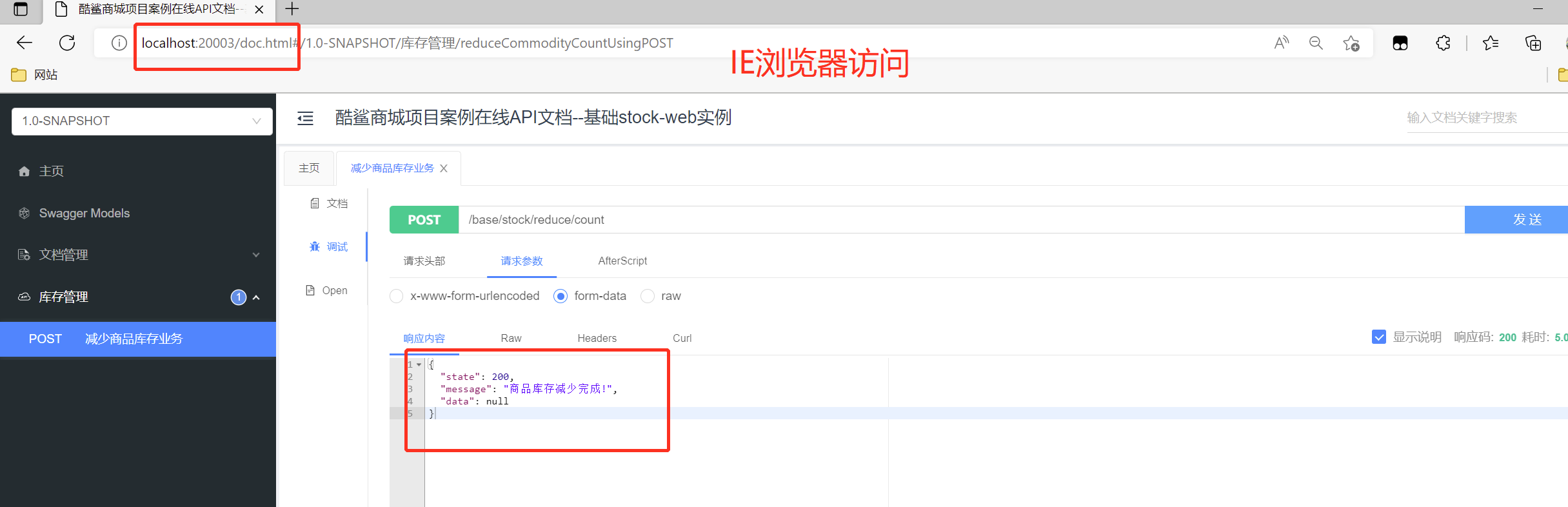Click the 发送 send button
This screenshot has height=507, width=1568.
pos(1516,219)
